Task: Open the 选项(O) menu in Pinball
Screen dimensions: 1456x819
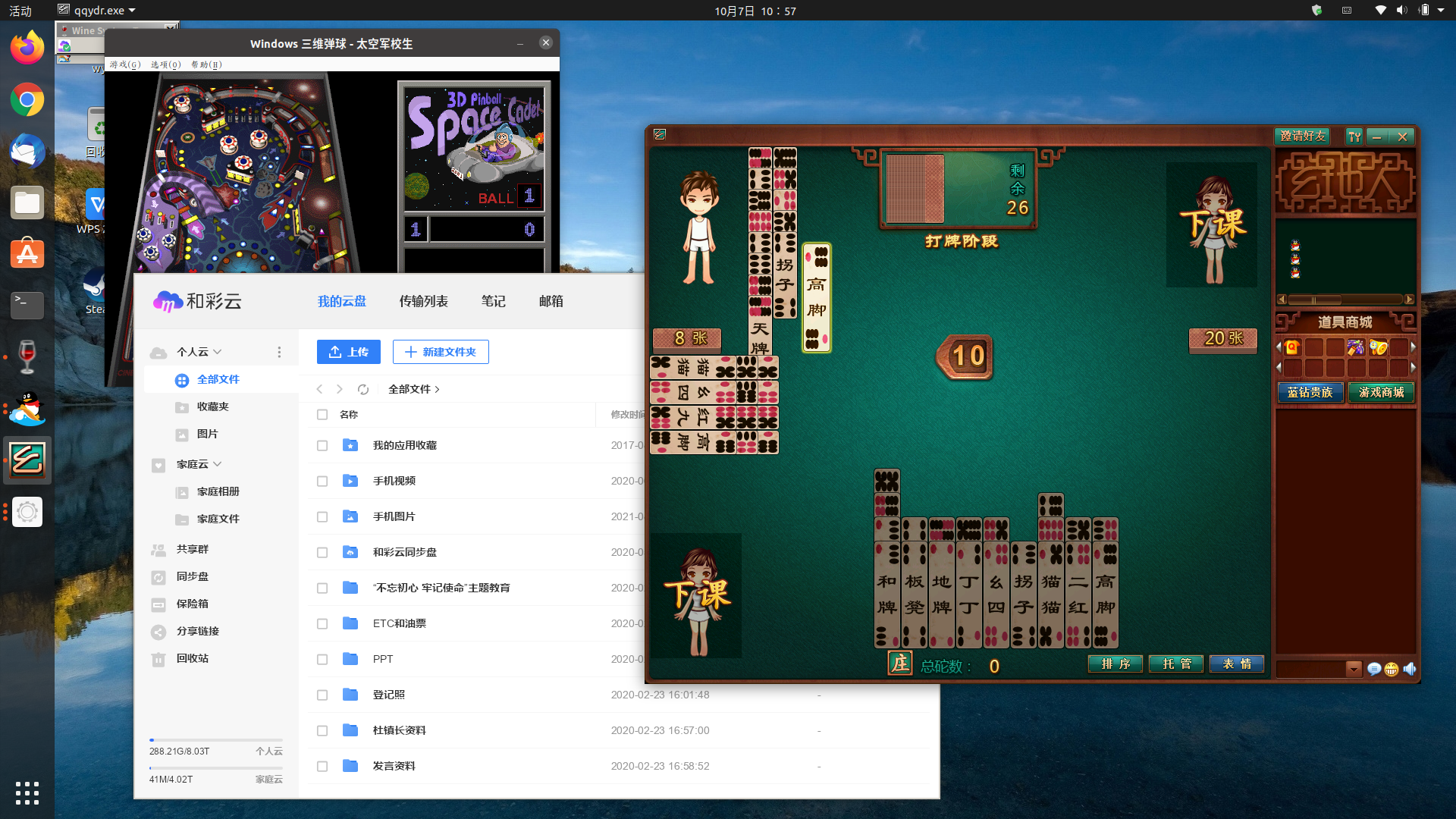Action: [165, 64]
